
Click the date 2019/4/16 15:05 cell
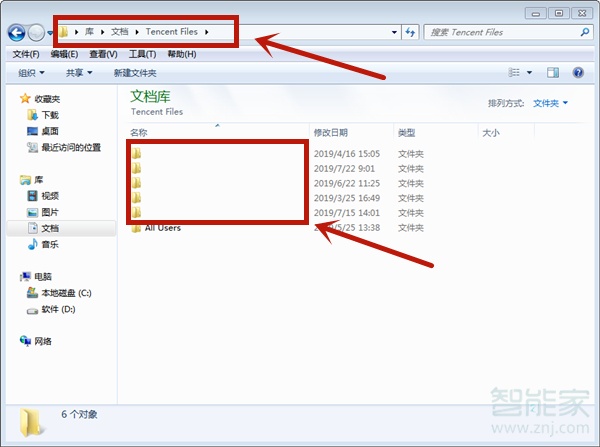point(347,154)
